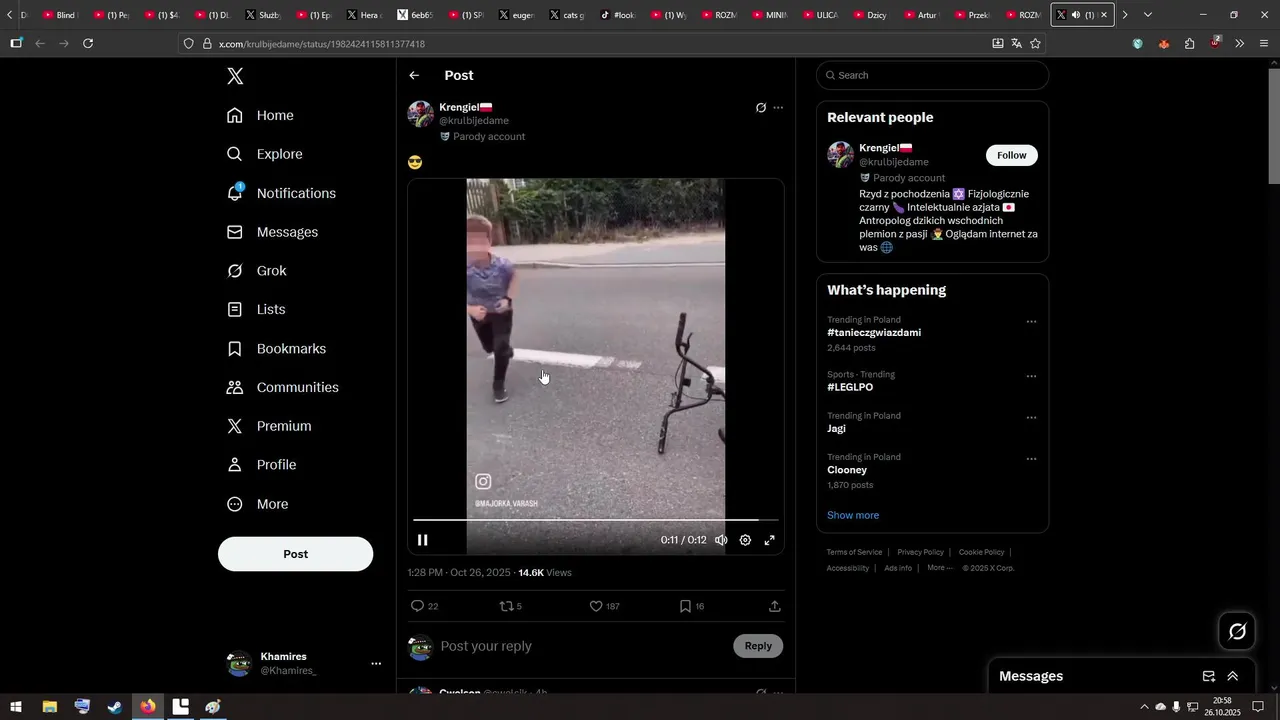The image size is (1280, 720).
Task: Open more options for #LEGLPO trend
Action: 1031,377
